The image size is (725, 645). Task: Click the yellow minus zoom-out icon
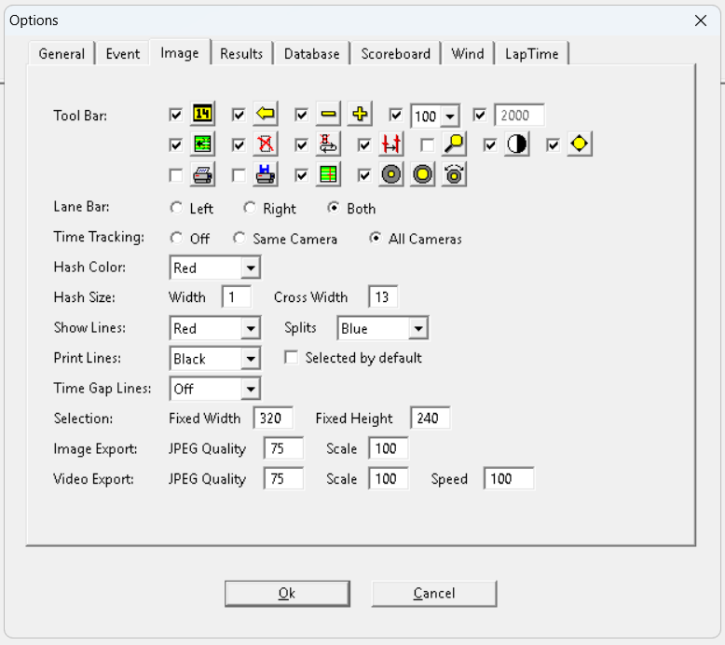(x=329, y=115)
